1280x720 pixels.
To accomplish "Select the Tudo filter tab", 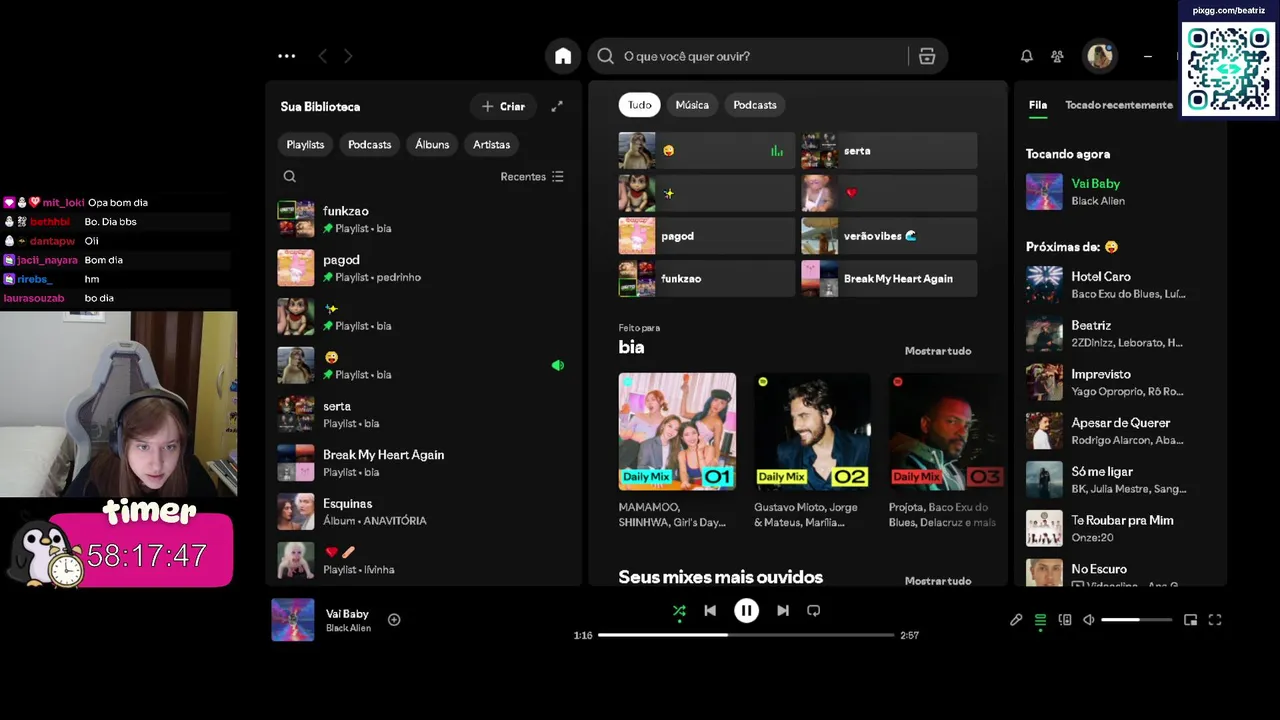I will tap(639, 105).
